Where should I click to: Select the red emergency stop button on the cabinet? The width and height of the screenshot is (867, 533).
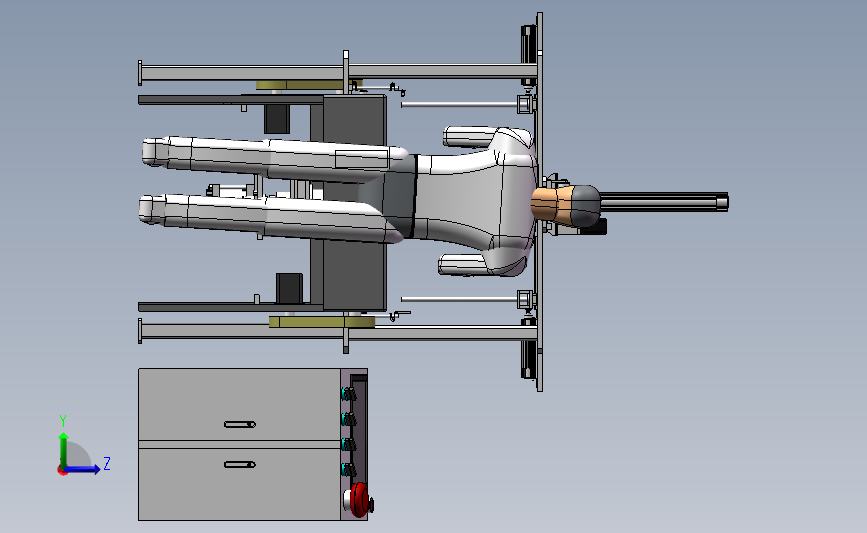click(x=359, y=500)
